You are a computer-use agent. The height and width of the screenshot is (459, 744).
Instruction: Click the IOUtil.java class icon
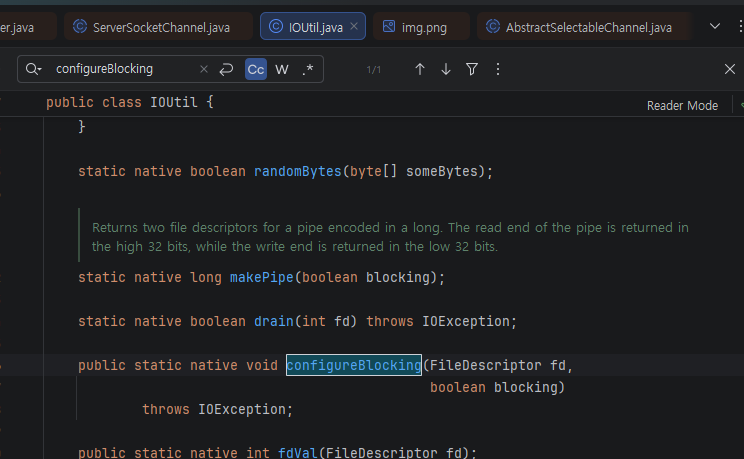[x=276, y=27]
